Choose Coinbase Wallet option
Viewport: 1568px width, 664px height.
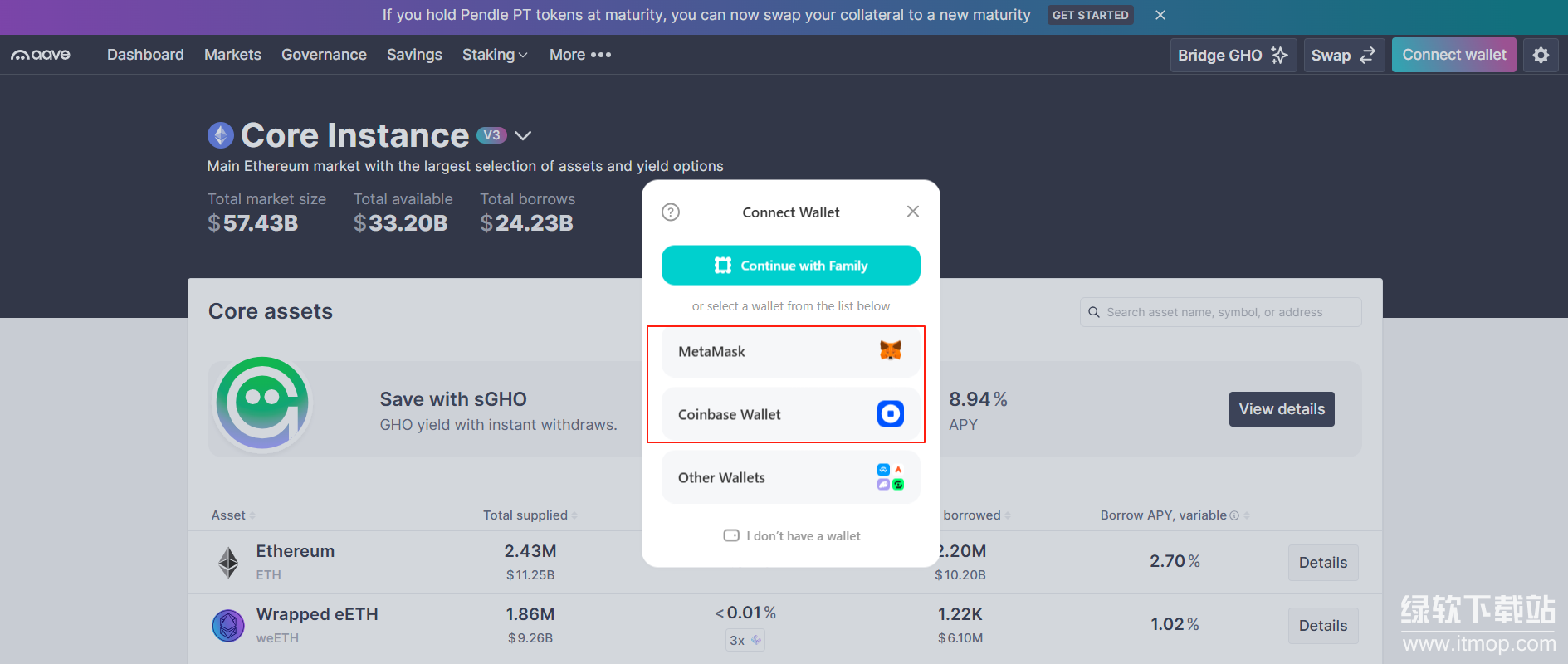coord(790,414)
